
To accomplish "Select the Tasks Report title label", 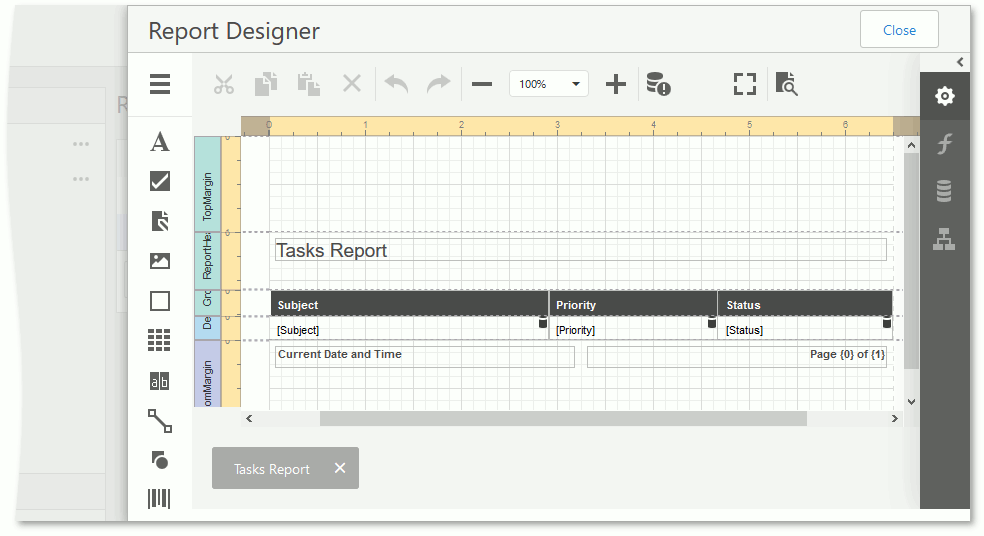I will point(580,250).
